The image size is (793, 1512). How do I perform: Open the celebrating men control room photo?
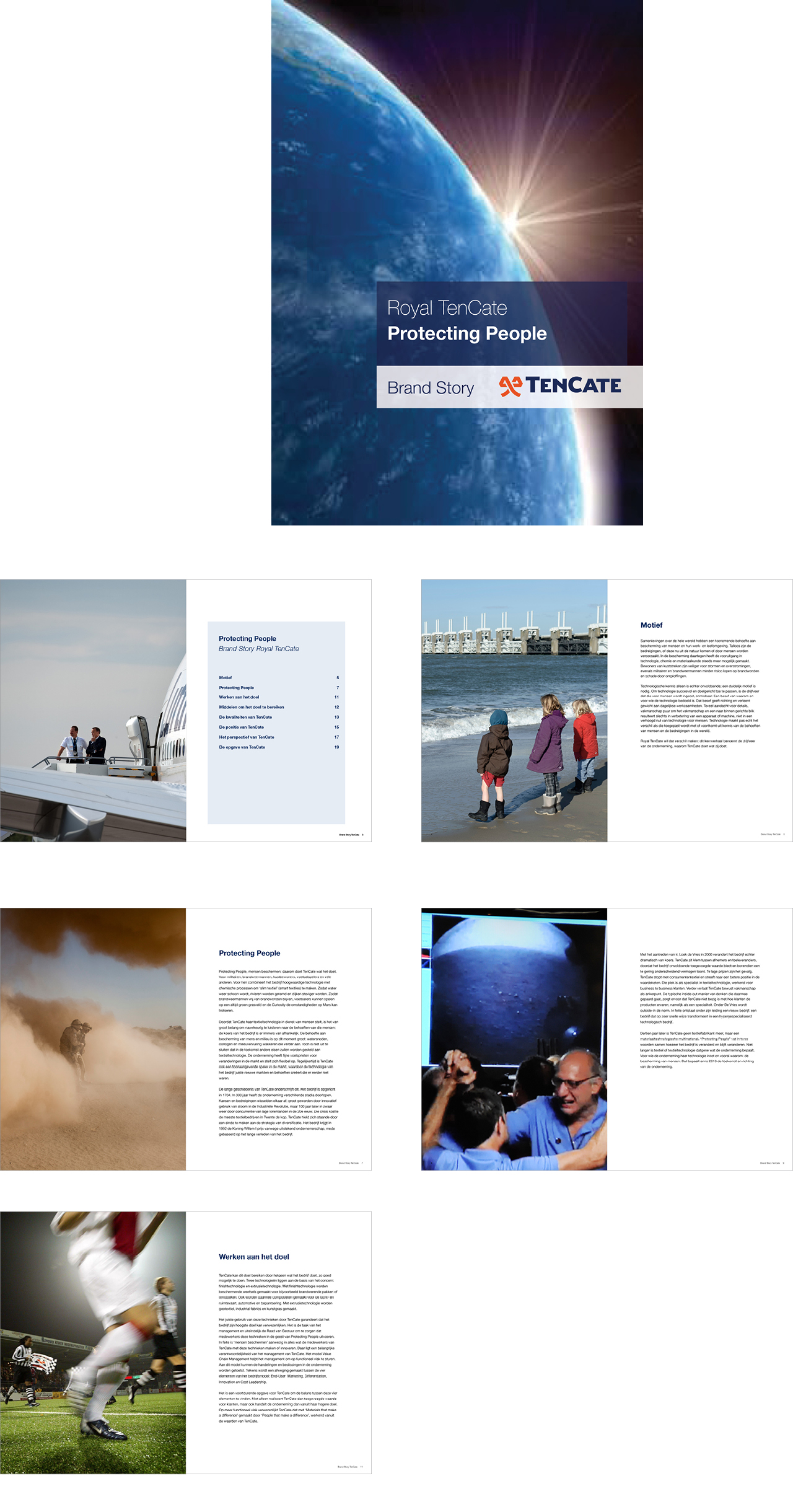pyautogui.click(x=514, y=1039)
